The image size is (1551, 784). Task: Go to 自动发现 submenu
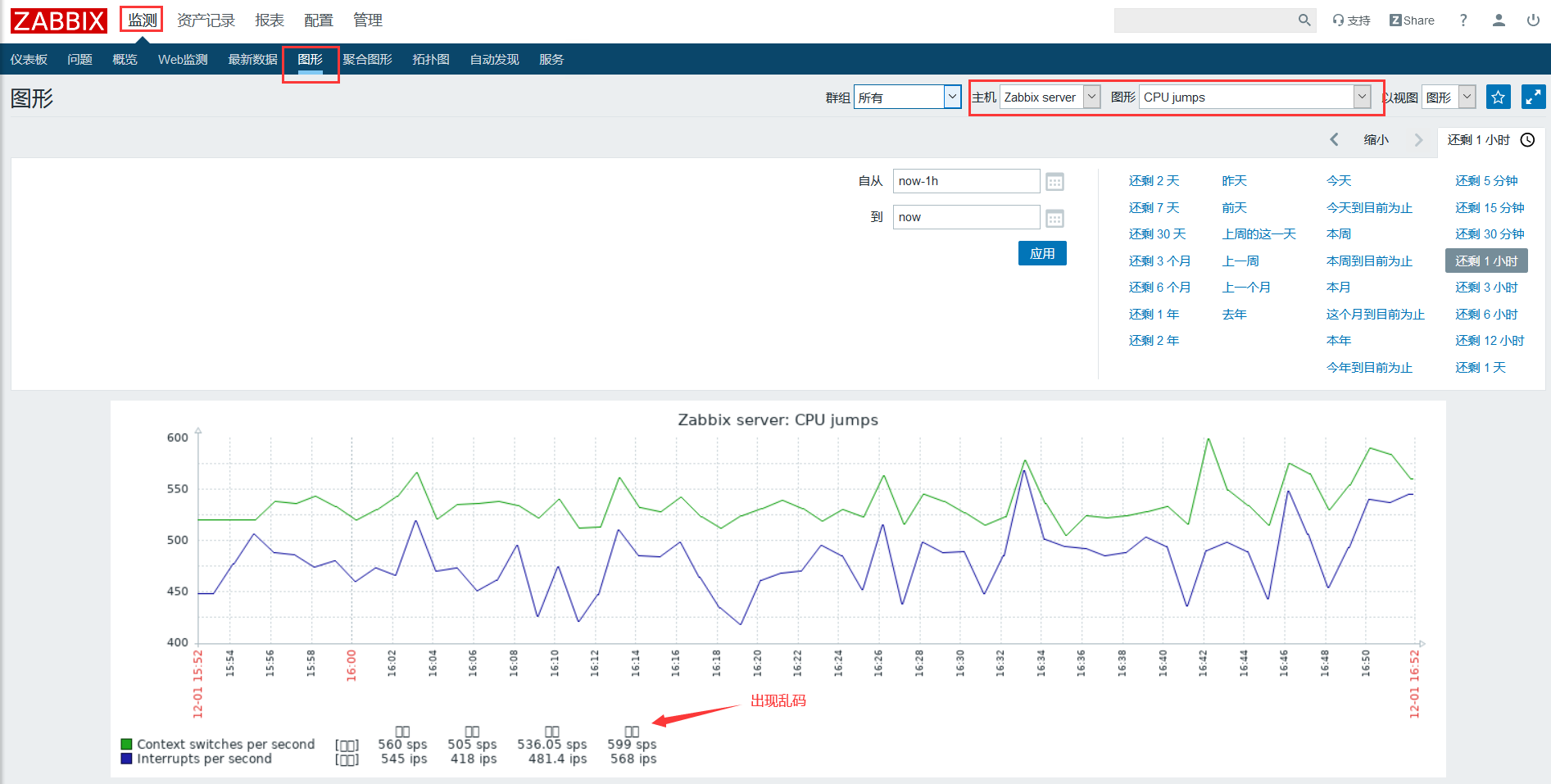coord(494,59)
